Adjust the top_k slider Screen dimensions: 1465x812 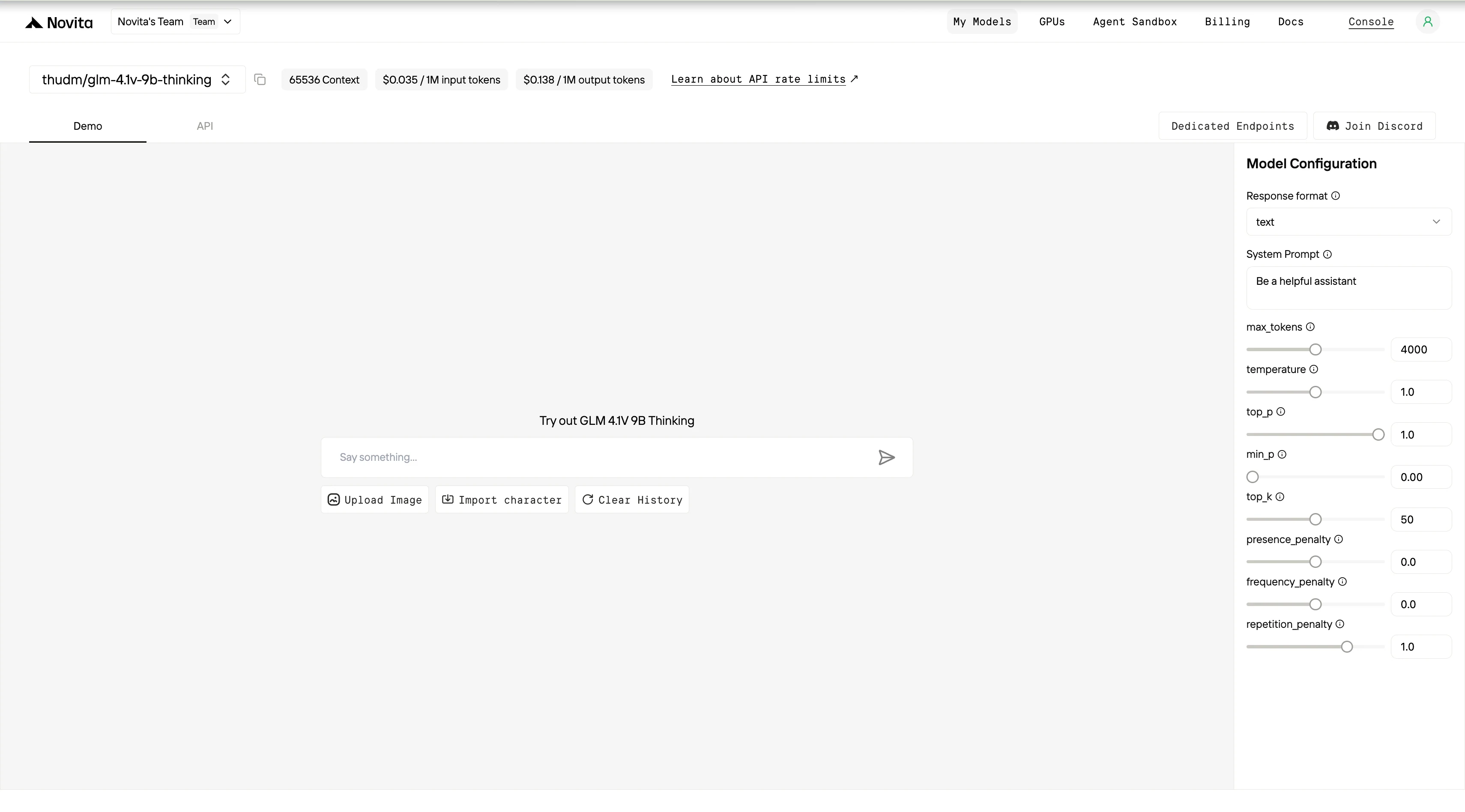point(1315,520)
